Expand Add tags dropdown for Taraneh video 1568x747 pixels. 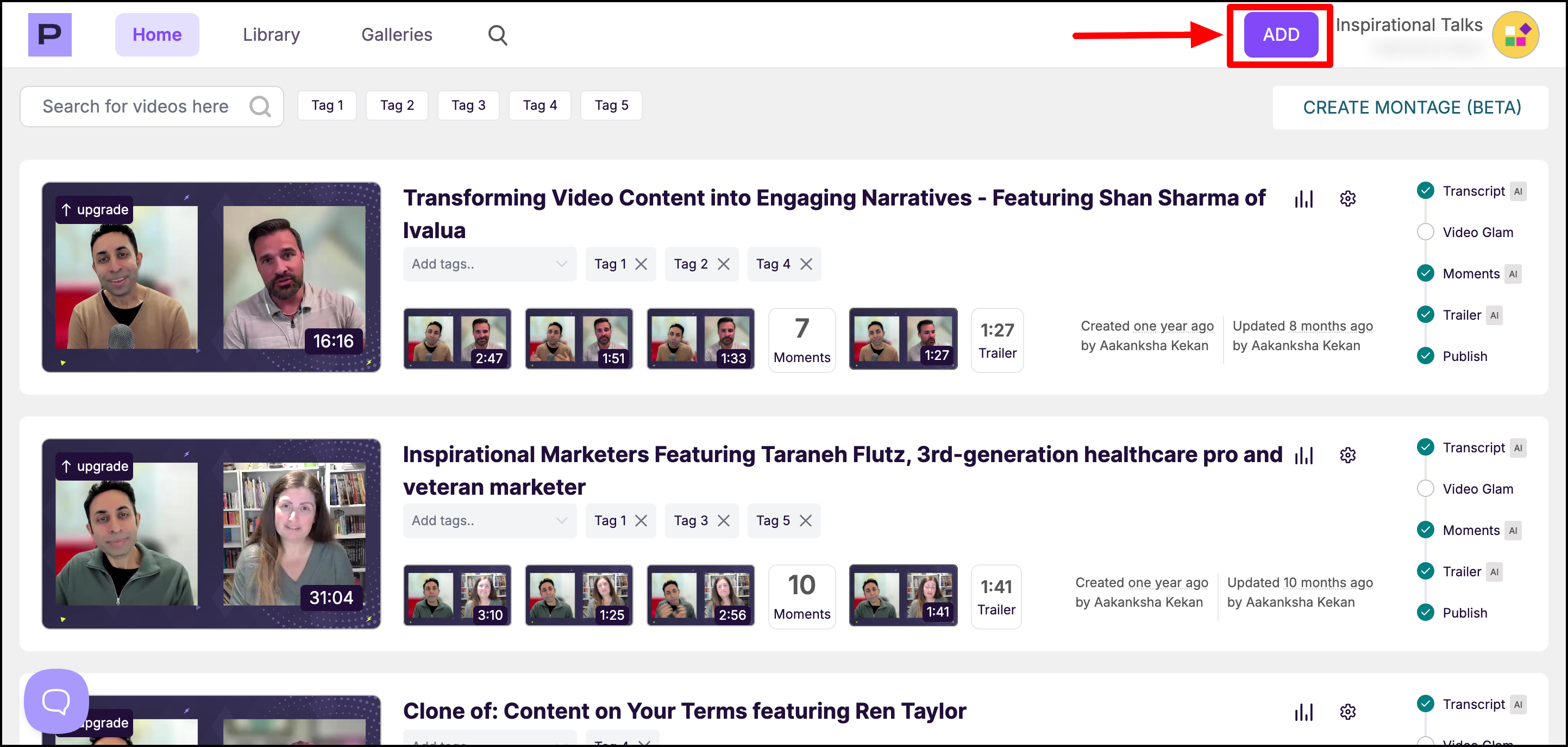pos(490,520)
